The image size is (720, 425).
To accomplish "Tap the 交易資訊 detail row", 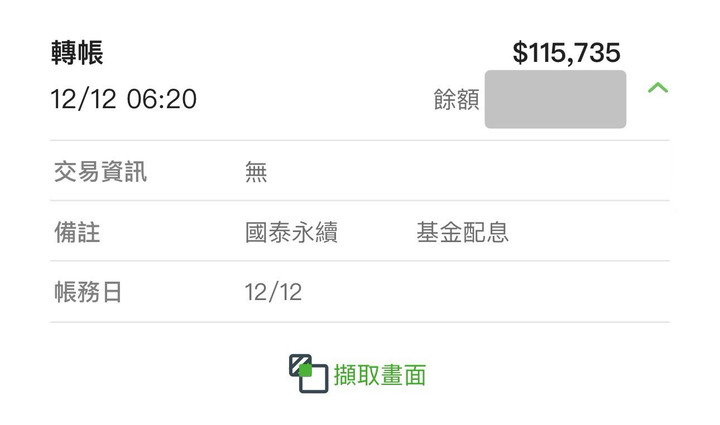I will pos(360,171).
